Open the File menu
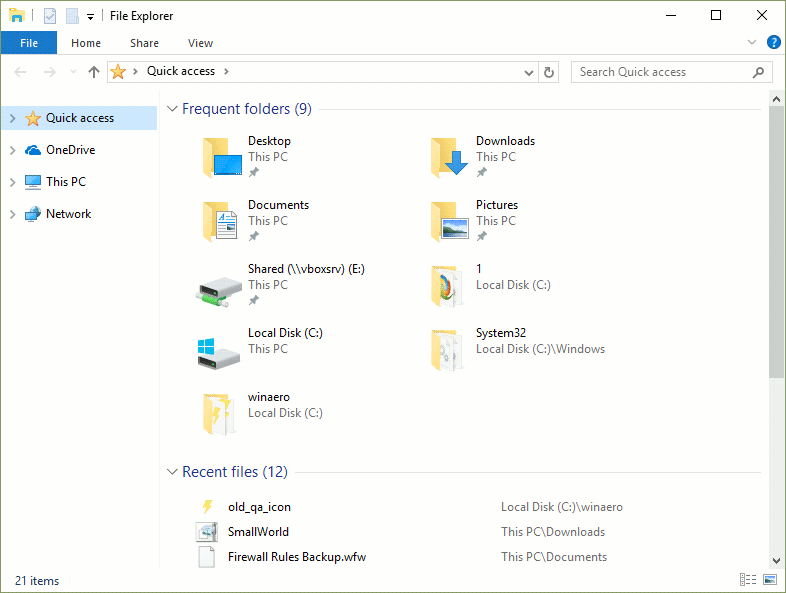This screenshot has width=786, height=593. tap(29, 43)
